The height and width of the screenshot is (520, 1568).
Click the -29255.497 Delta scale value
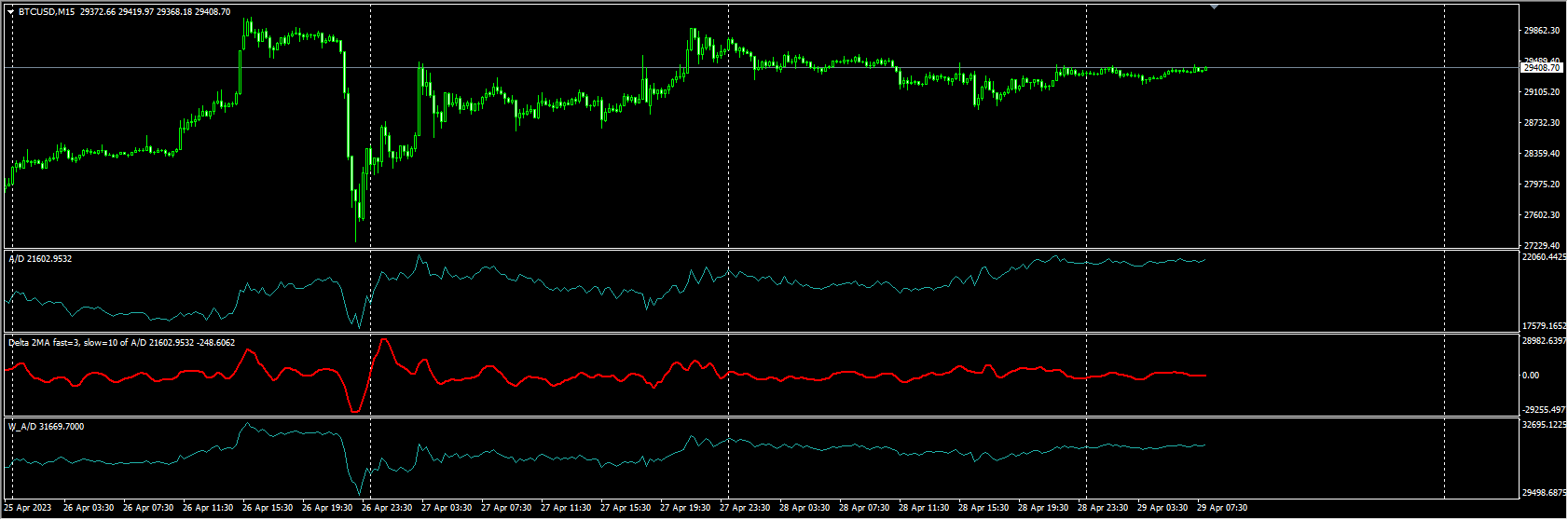[1544, 410]
